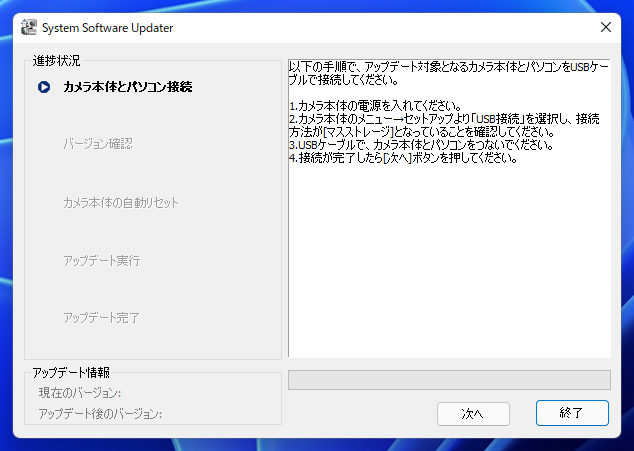Click the blue arrow current-step indicator icon
634x451 pixels.
[x=44, y=87]
